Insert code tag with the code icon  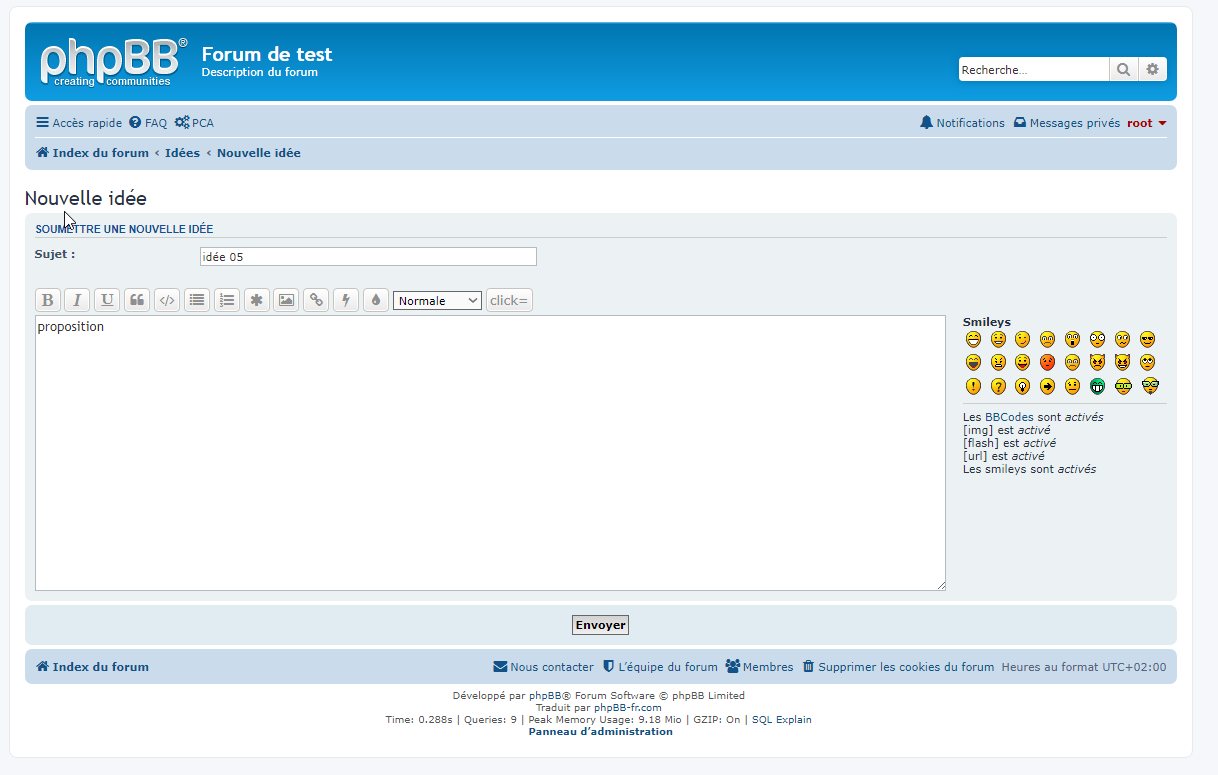167,300
